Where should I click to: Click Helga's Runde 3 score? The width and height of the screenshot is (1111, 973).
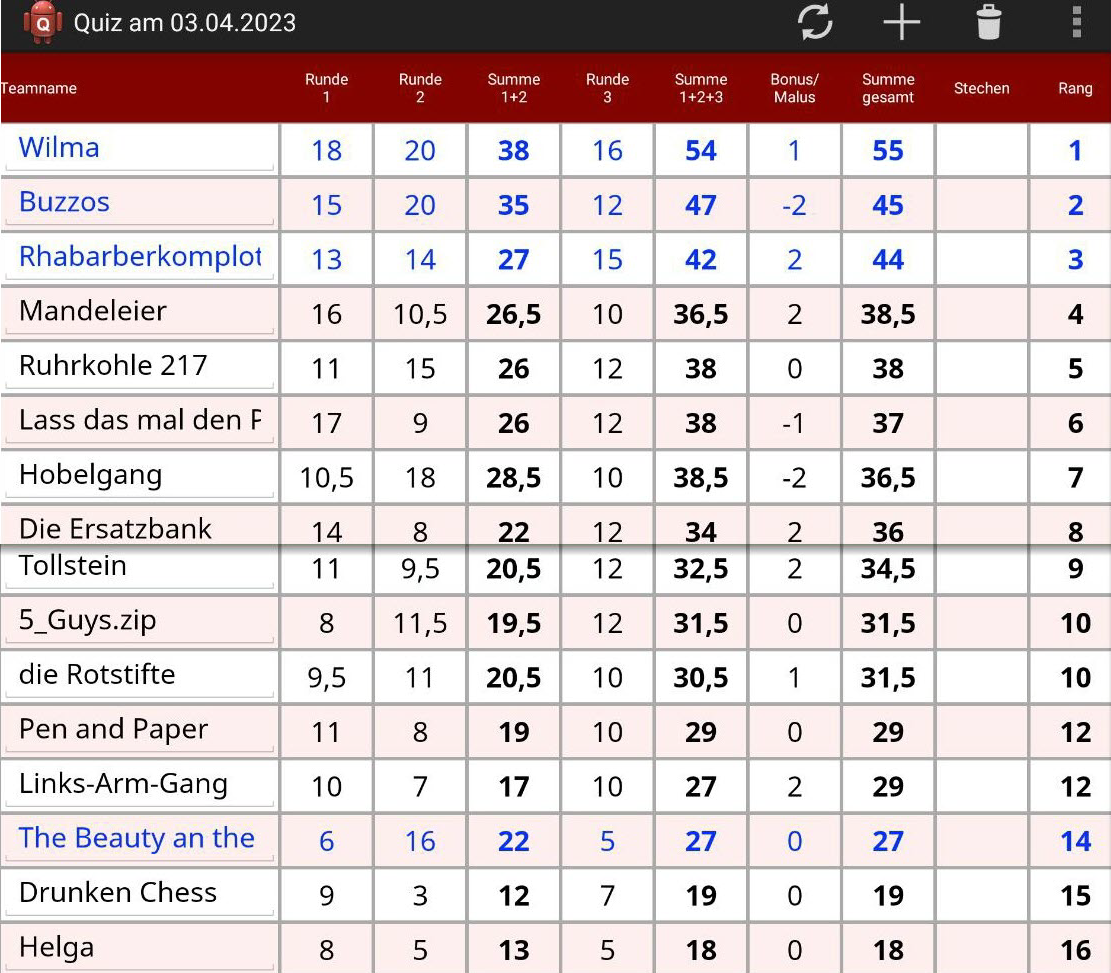[607, 949]
